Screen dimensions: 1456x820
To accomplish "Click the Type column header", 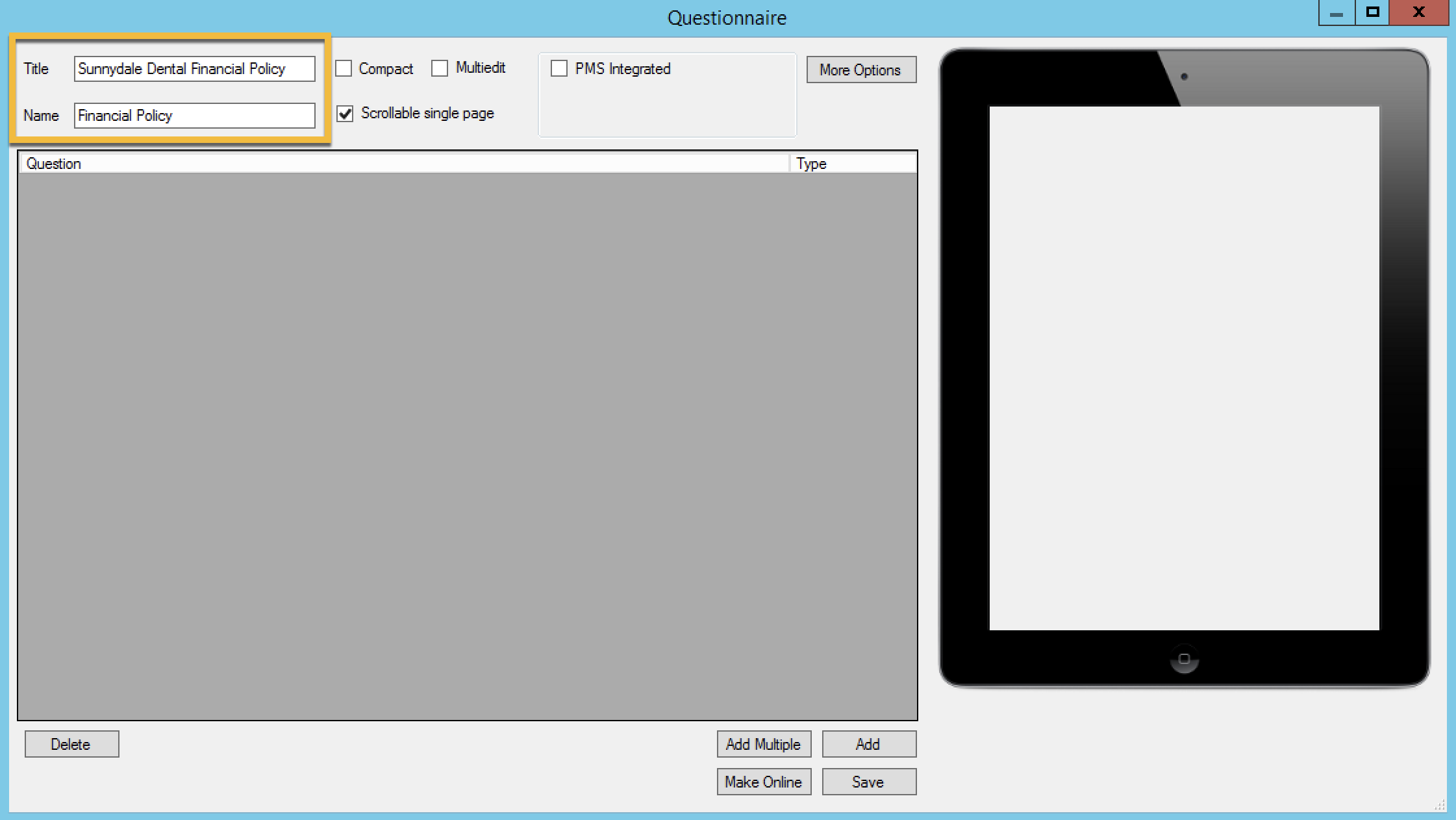I will [x=853, y=164].
